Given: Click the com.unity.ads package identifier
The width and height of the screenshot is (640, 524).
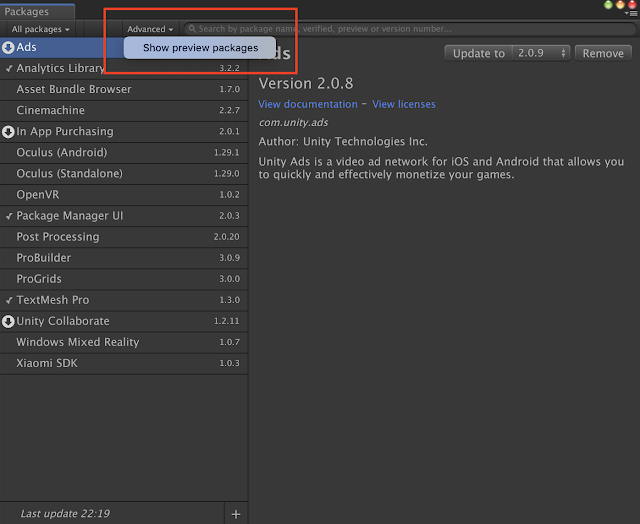Looking at the screenshot, I should (x=293, y=123).
